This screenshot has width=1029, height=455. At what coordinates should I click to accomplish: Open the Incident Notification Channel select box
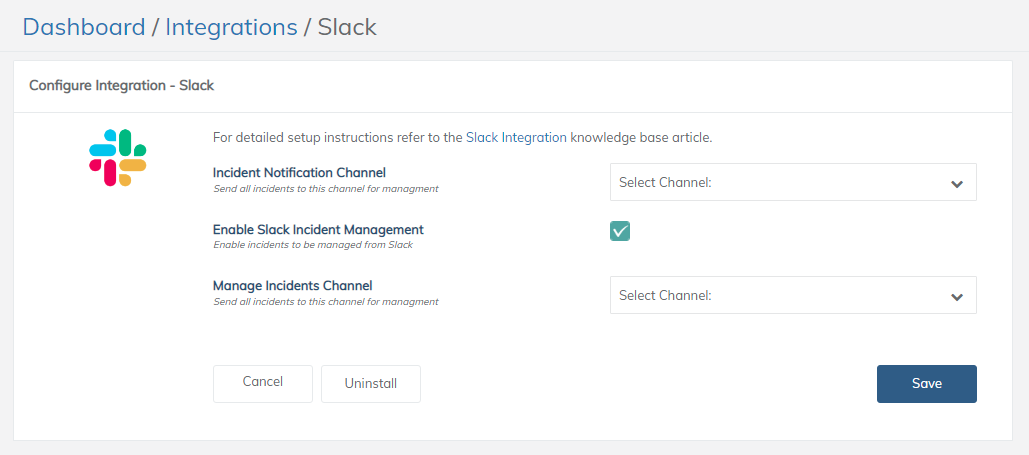click(x=780, y=183)
